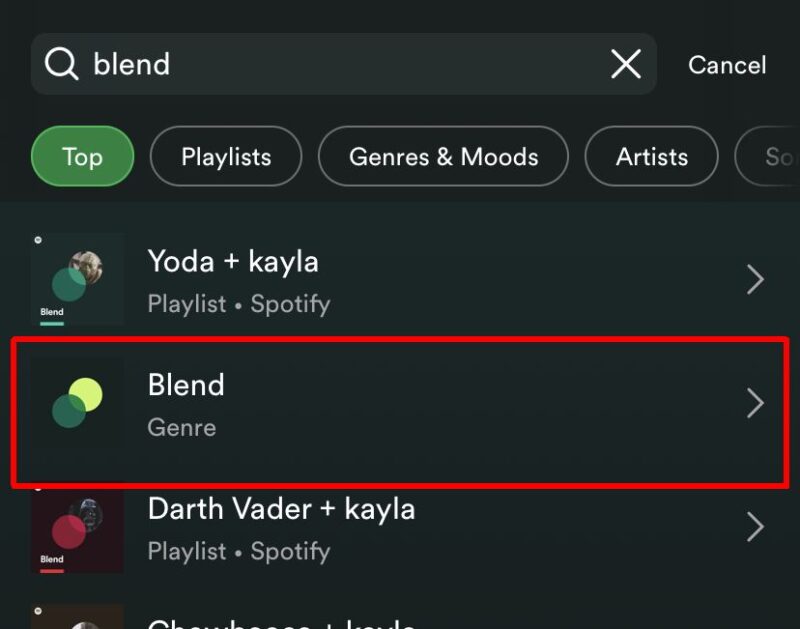Open the Blend genre result

(x=400, y=403)
